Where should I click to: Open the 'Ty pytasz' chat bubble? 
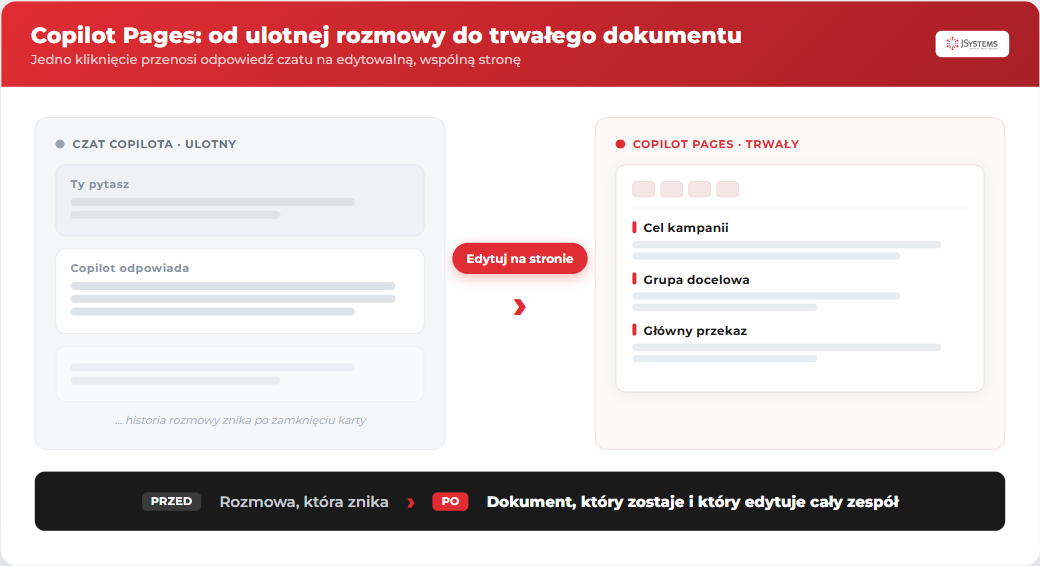239,200
